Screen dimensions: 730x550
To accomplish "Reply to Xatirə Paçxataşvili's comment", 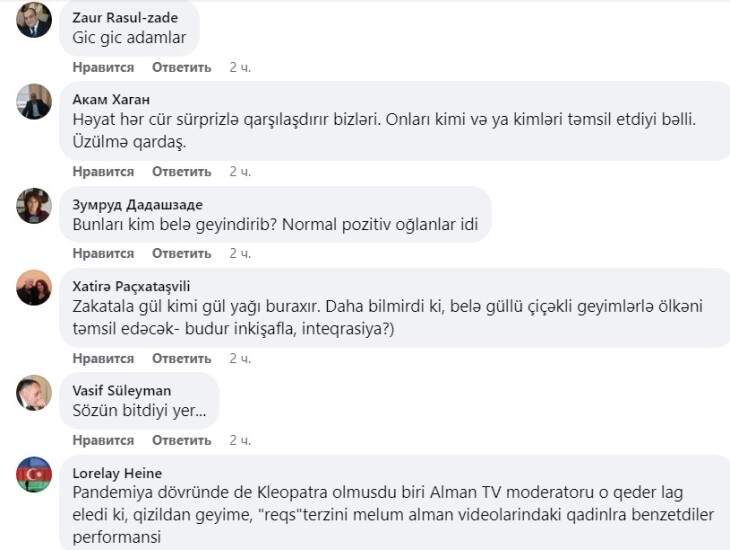I will (x=181, y=358).
